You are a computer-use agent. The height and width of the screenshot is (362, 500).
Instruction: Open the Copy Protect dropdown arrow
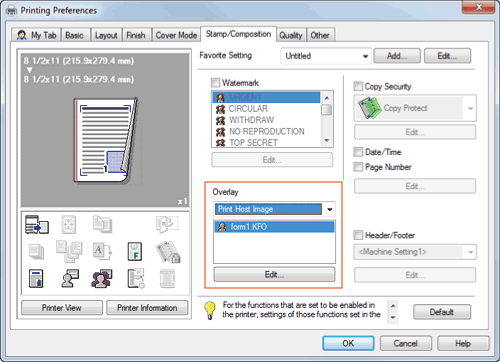click(x=470, y=108)
